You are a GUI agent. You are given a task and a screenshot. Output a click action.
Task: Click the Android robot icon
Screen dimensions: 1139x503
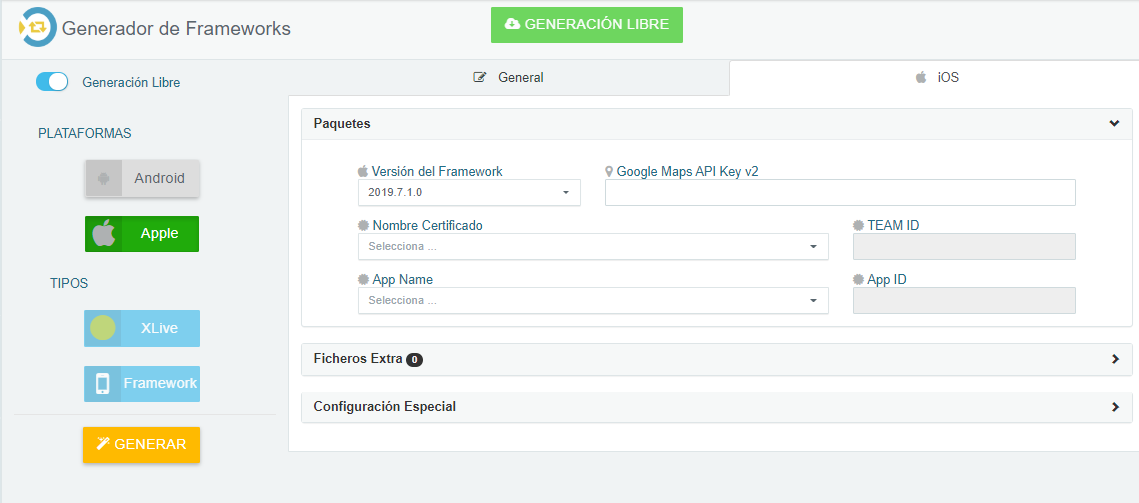tap(103, 178)
